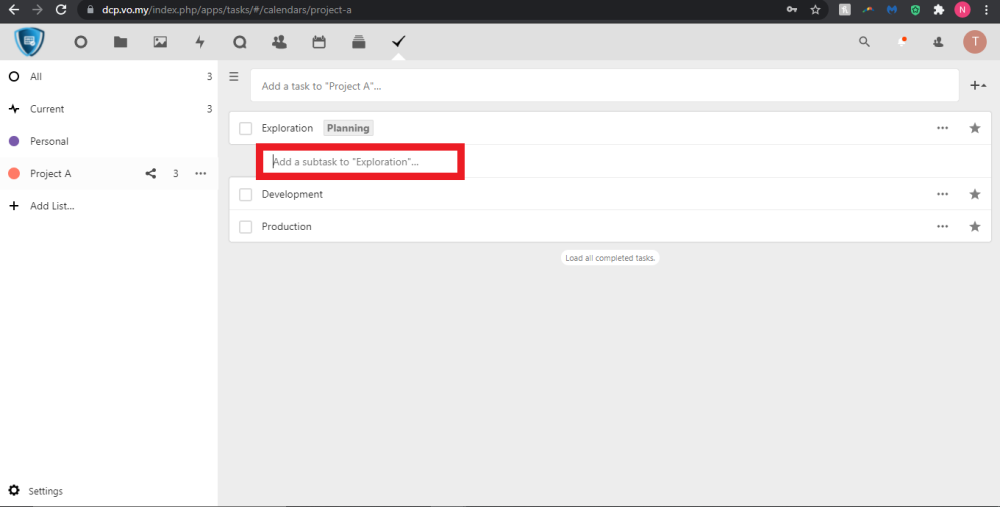The width and height of the screenshot is (1000, 507).
Task: Click the search magnifier icon
Action: (865, 42)
